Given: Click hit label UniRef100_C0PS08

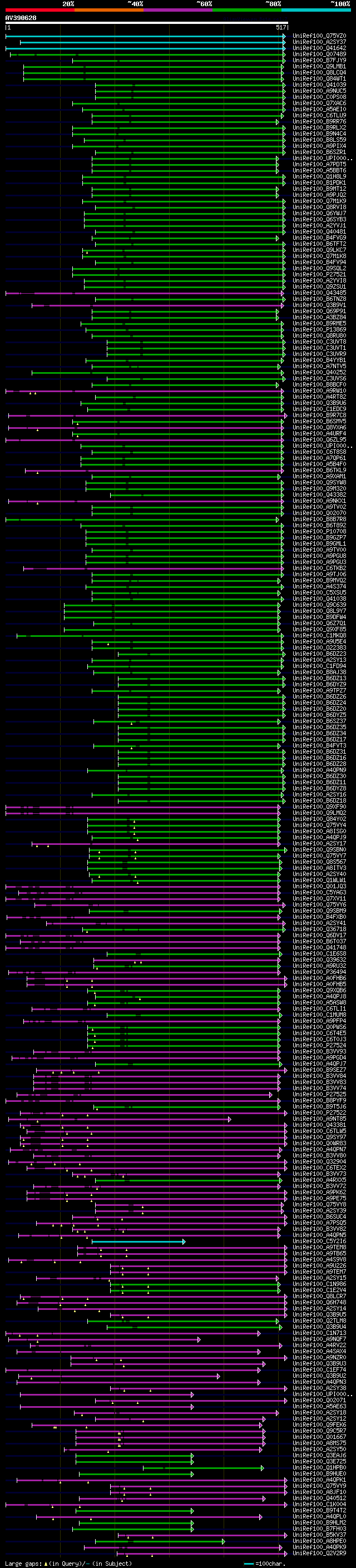Looking at the screenshot, I should point(319,97).
